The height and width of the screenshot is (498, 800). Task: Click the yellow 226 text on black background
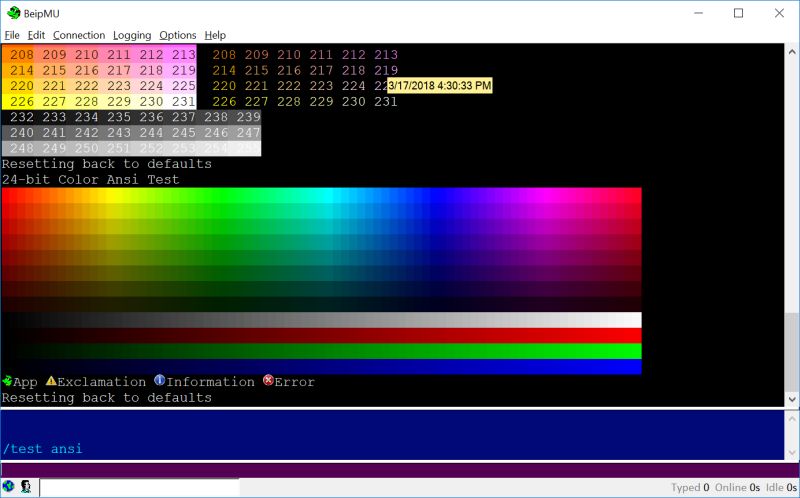tap(224, 102)
